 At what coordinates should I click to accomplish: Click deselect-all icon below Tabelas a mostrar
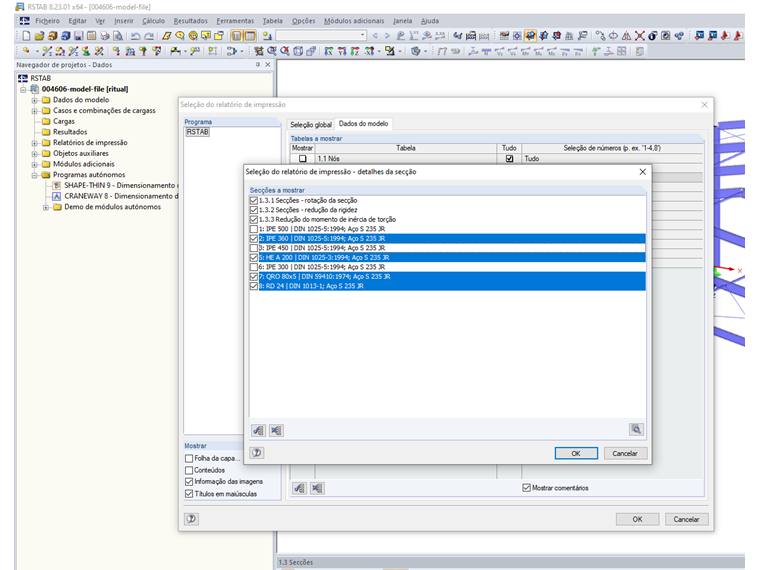[x=317, y=488]
